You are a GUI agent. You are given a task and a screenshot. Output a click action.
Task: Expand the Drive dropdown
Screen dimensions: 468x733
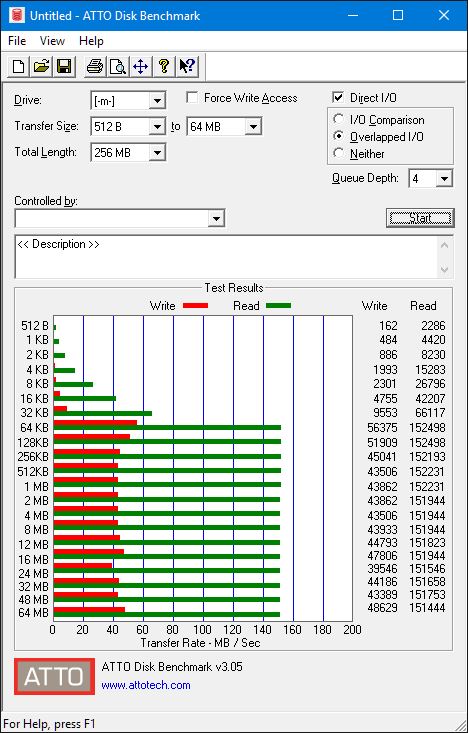[x=158, y=101]
